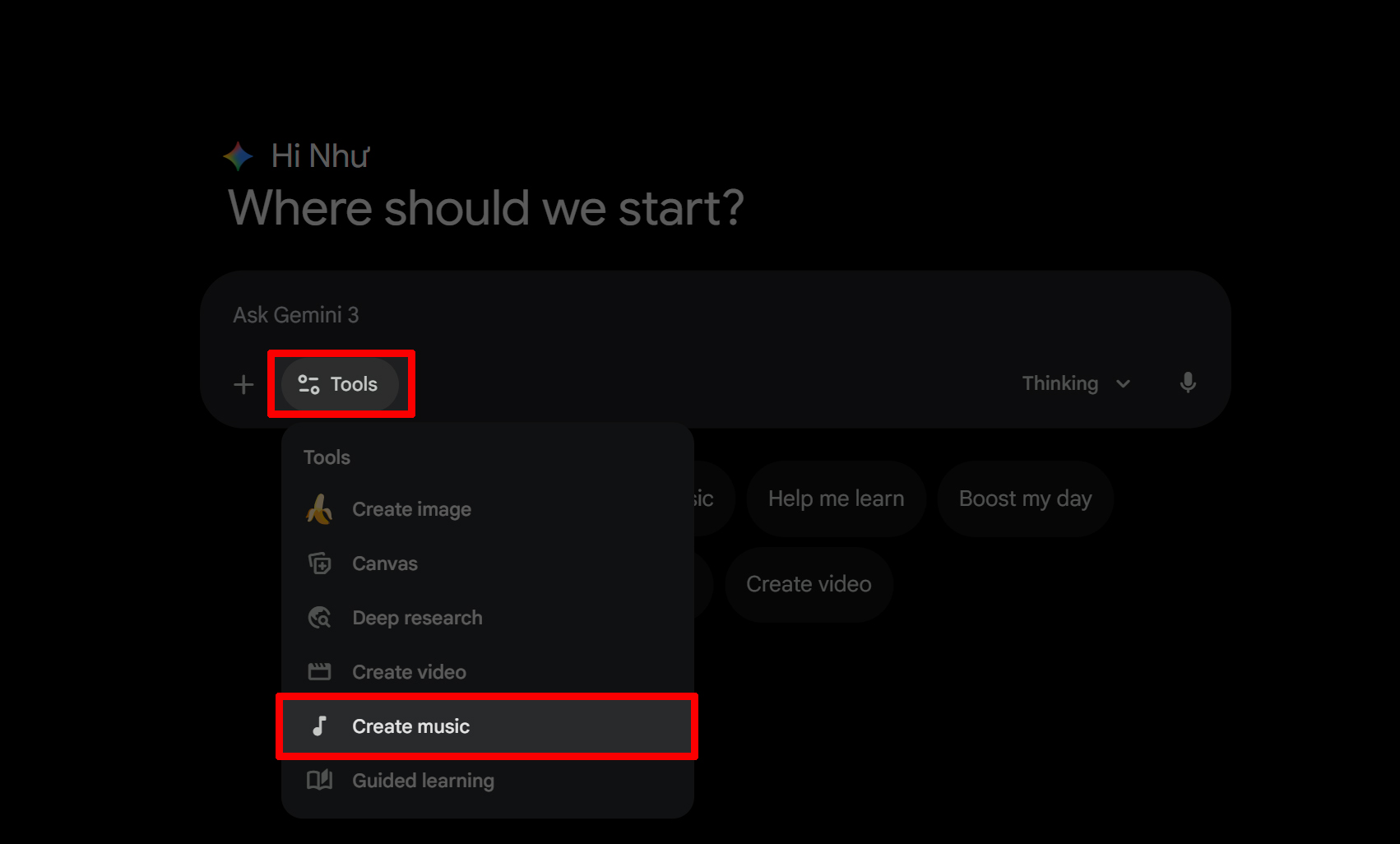The width and height of the screenshot is (1400, 844).
Task: Select Deep research menu entry
Action: click(417, 618)
